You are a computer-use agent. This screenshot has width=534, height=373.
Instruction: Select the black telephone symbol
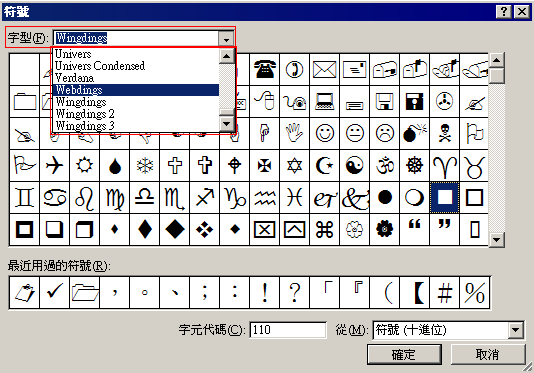264,69
